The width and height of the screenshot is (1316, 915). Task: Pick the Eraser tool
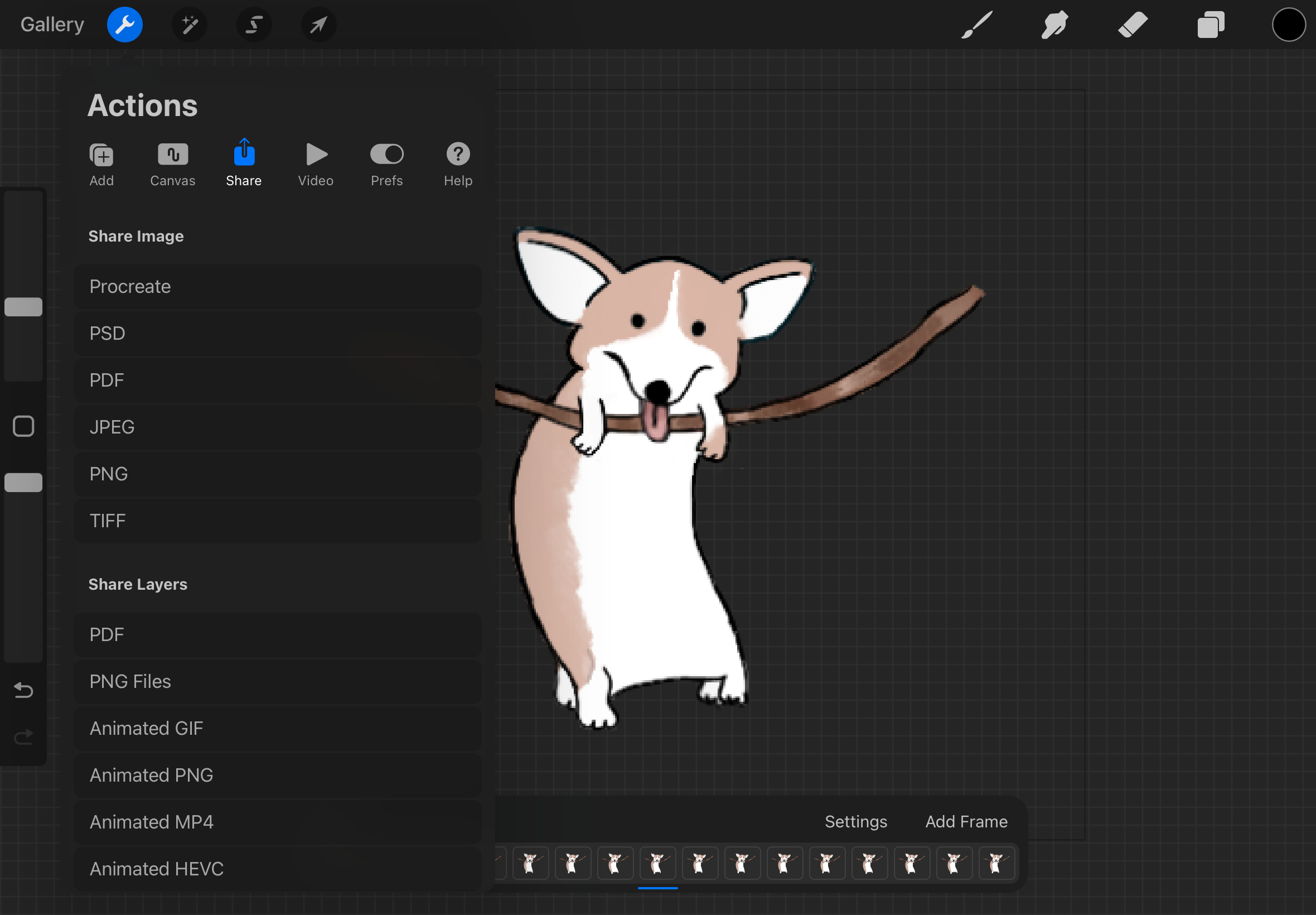click(1132, 25)
